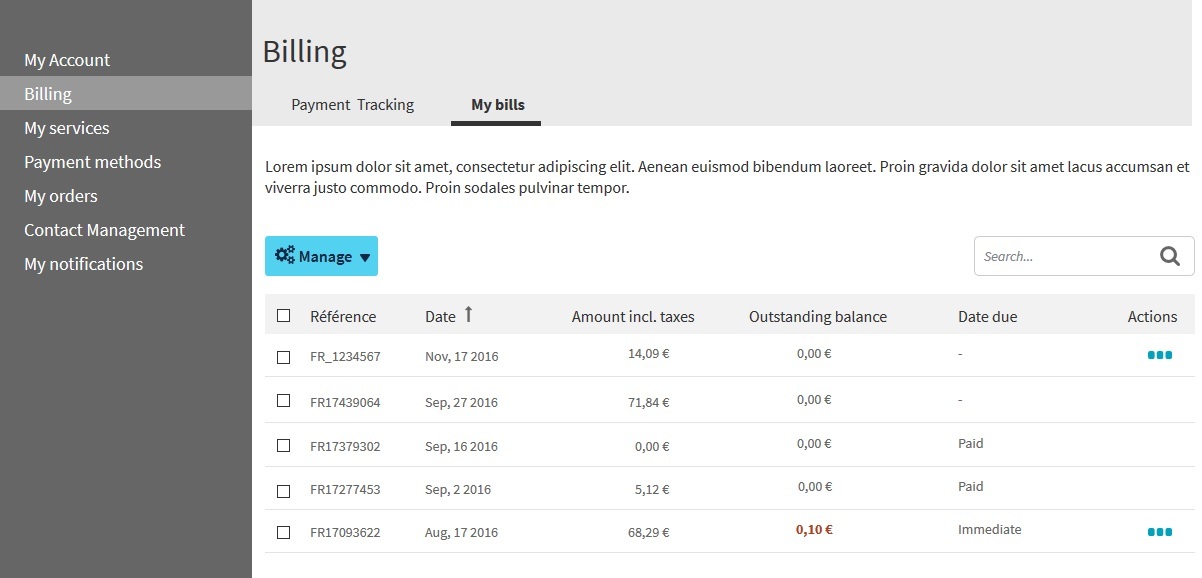
Task: Open My Account in the sidebar
Action: pos(67,60)
